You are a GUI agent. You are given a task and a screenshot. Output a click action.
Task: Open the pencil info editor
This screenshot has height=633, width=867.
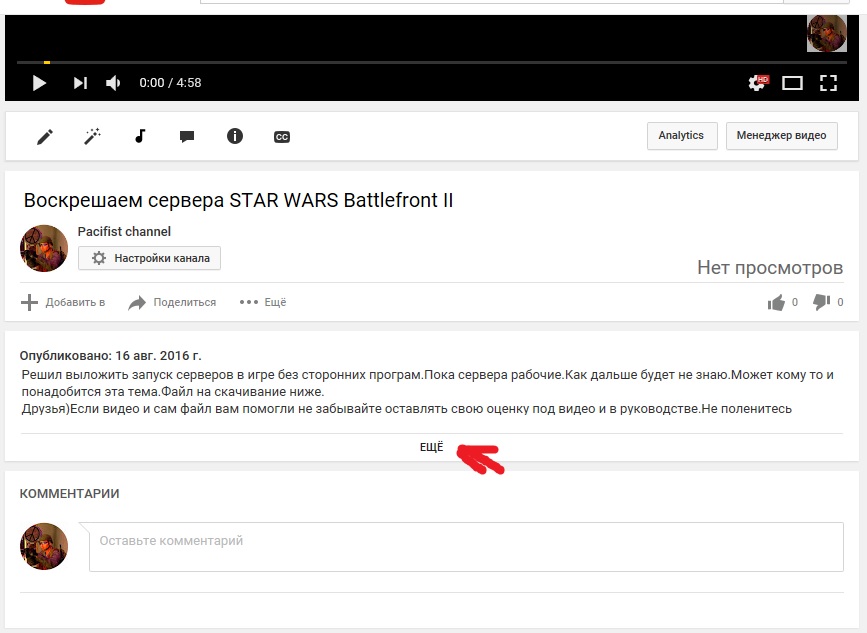coord(45,137)
